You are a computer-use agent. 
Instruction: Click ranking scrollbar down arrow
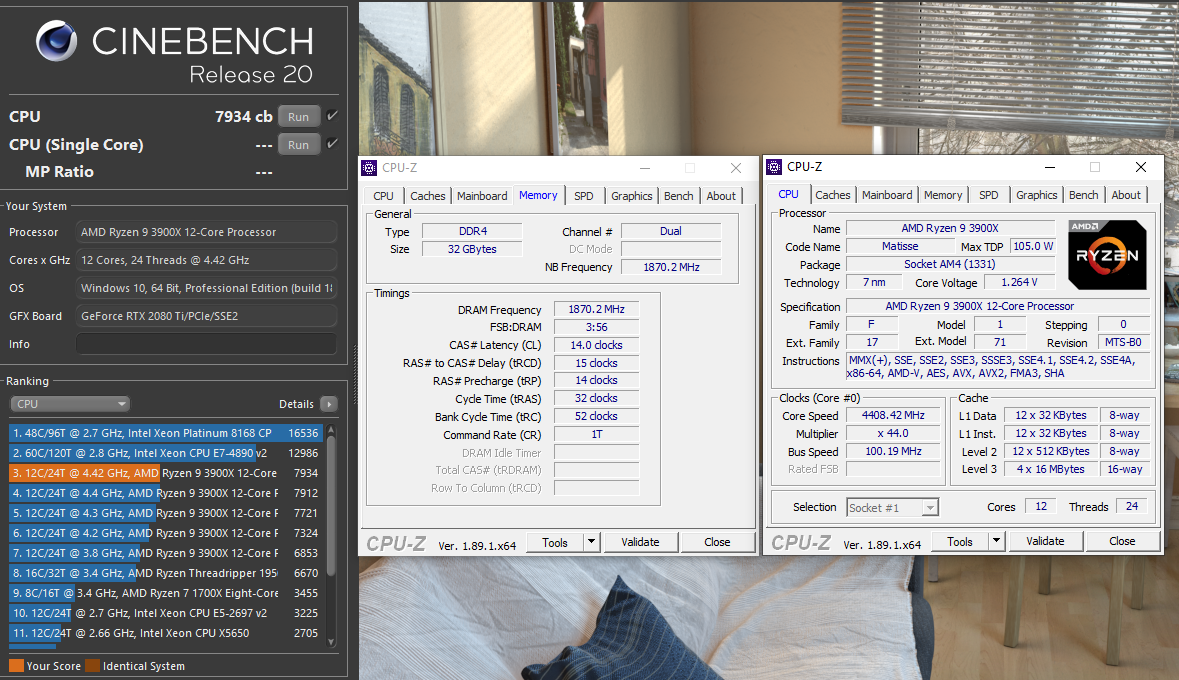click(x=331, y=642)
